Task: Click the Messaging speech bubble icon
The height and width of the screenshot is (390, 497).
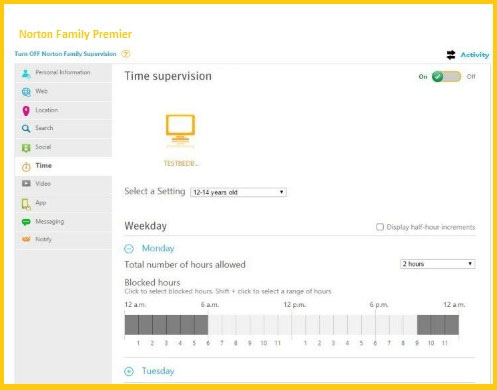Action: tap(26, 222)
